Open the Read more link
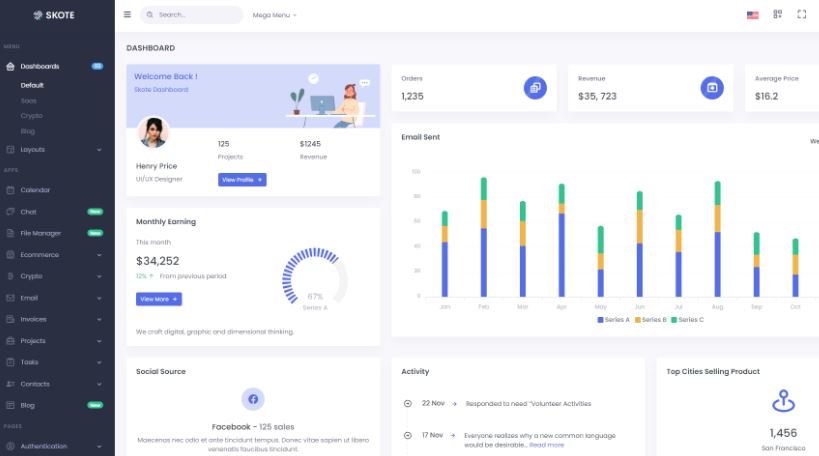Image resolution: width=819 pixels, height=456 pixels. (x=546, y=445)
